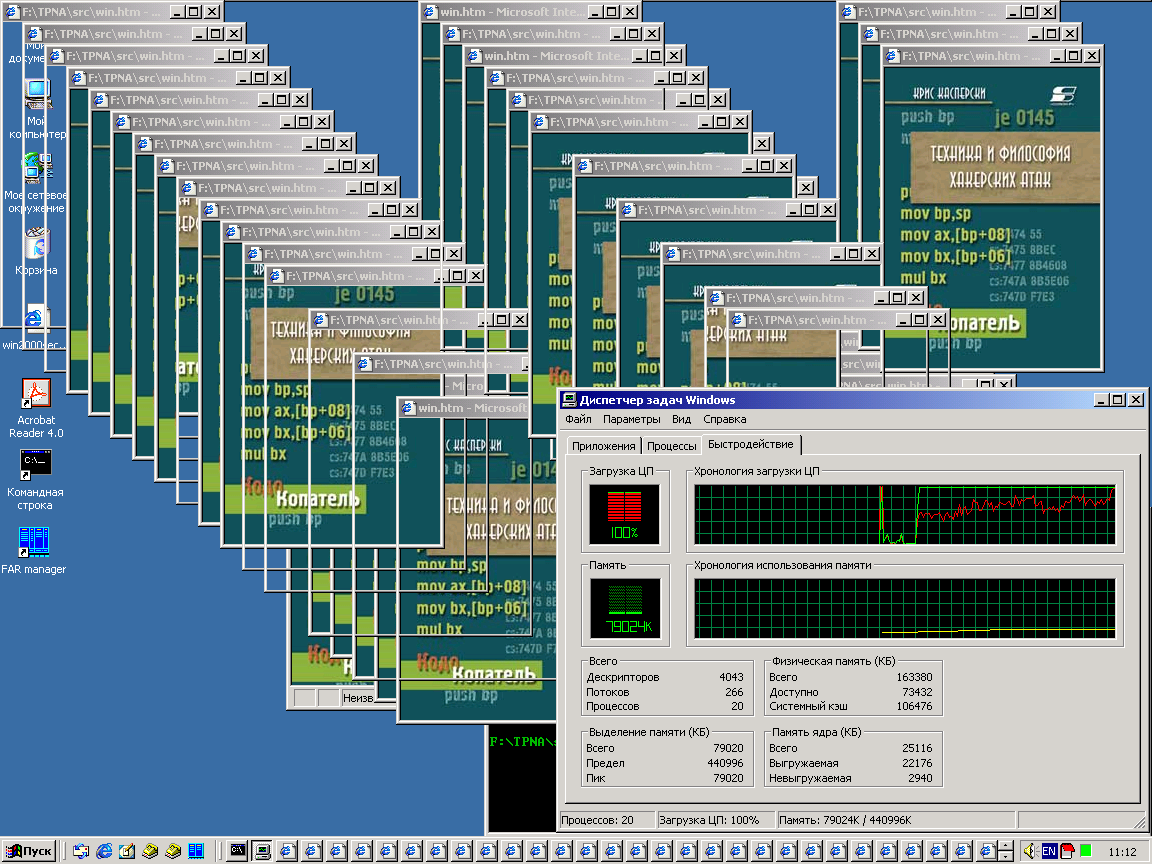Click the Невыгружаемая value 2940
The width and height of the screenshot is (1152, 864).
(920, 778)
